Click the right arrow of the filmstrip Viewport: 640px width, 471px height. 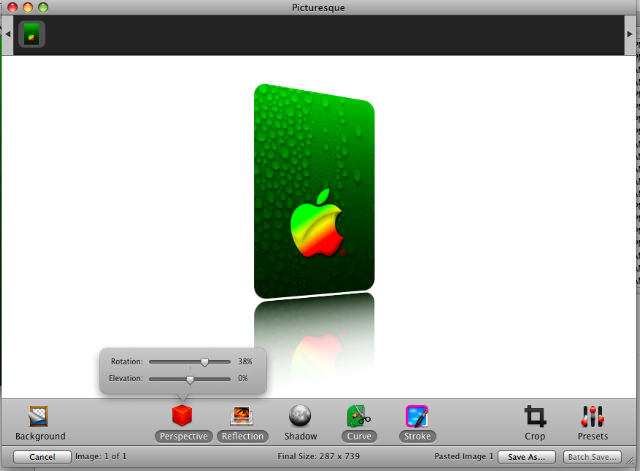(630, 34)
